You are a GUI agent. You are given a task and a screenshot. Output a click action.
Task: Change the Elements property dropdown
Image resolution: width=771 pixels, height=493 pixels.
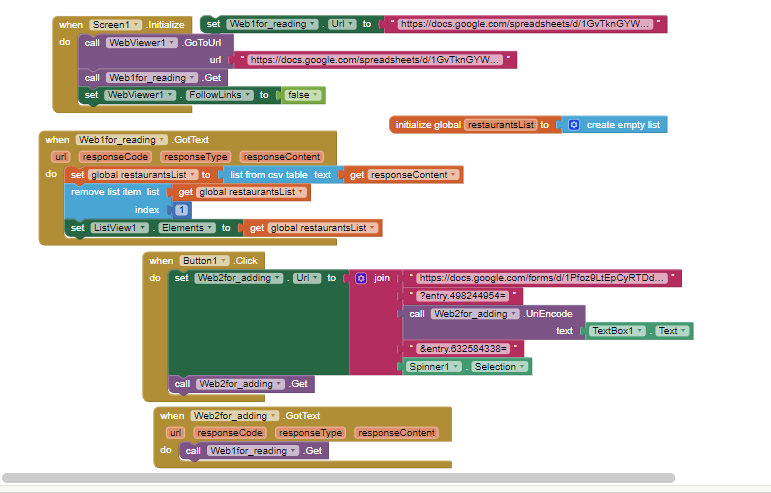click(187, 228)
